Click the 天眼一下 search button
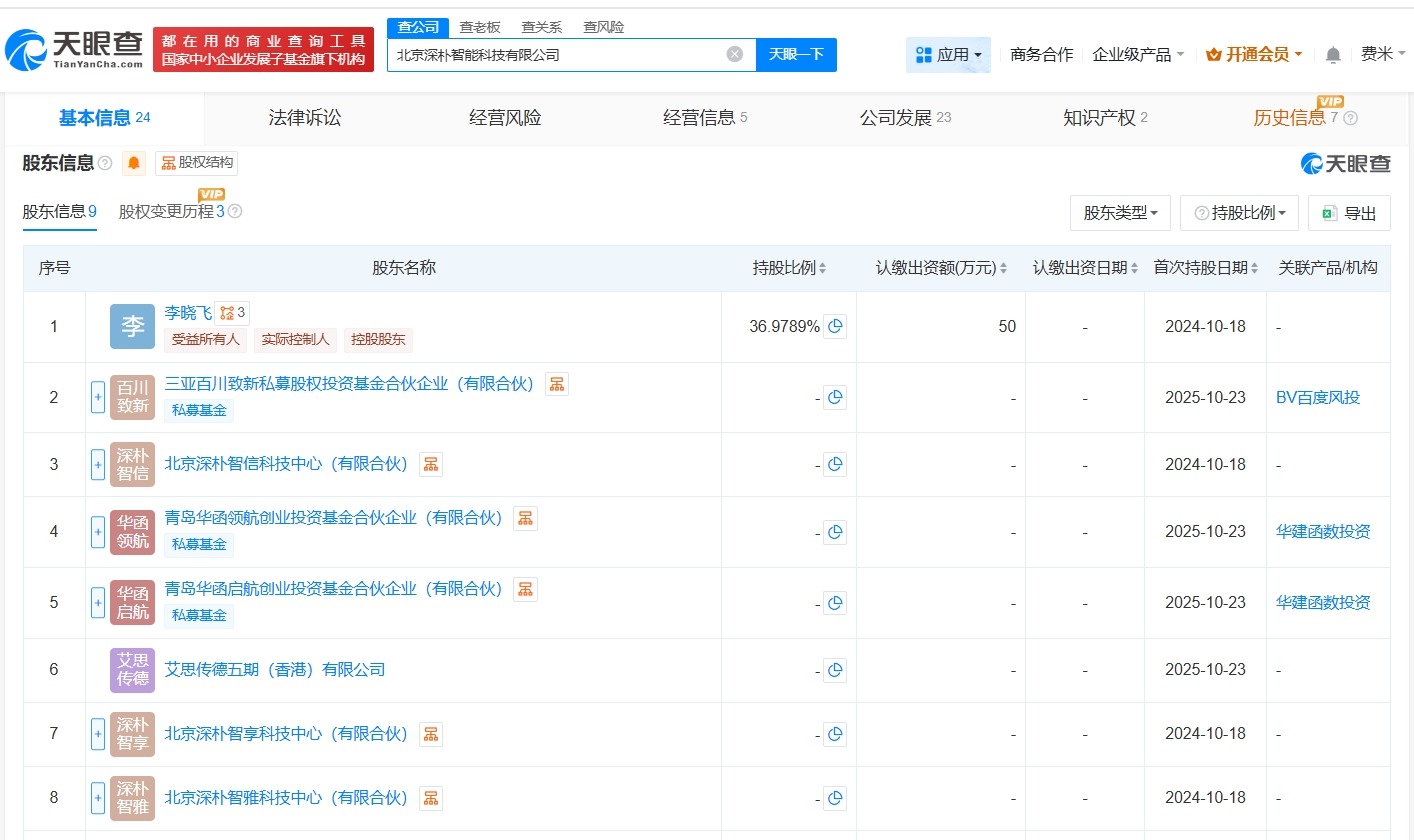Image resolution: width=1414 pixels, height=840 pixels. tap(797, 55)
